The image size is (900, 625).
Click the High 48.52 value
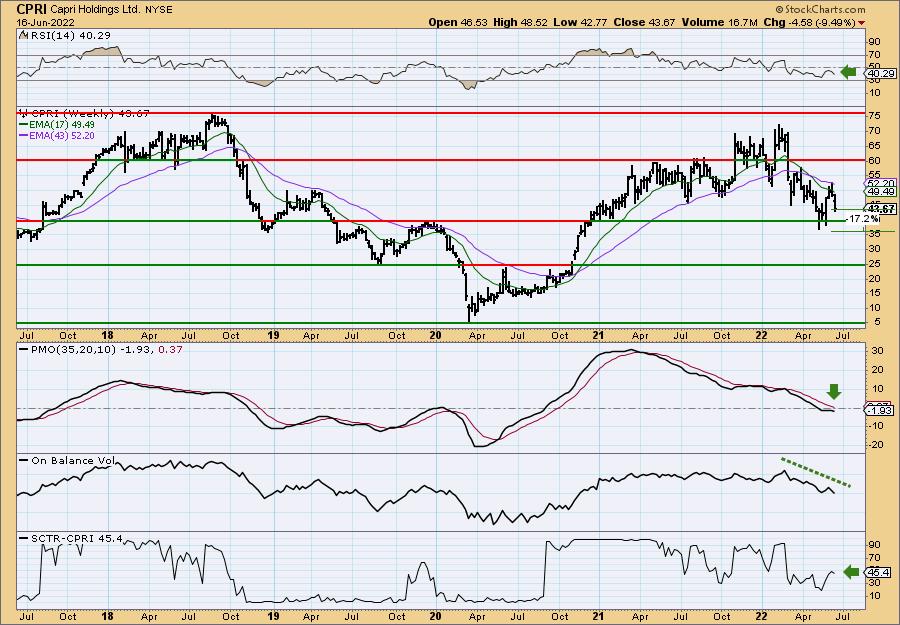(520, 22)
